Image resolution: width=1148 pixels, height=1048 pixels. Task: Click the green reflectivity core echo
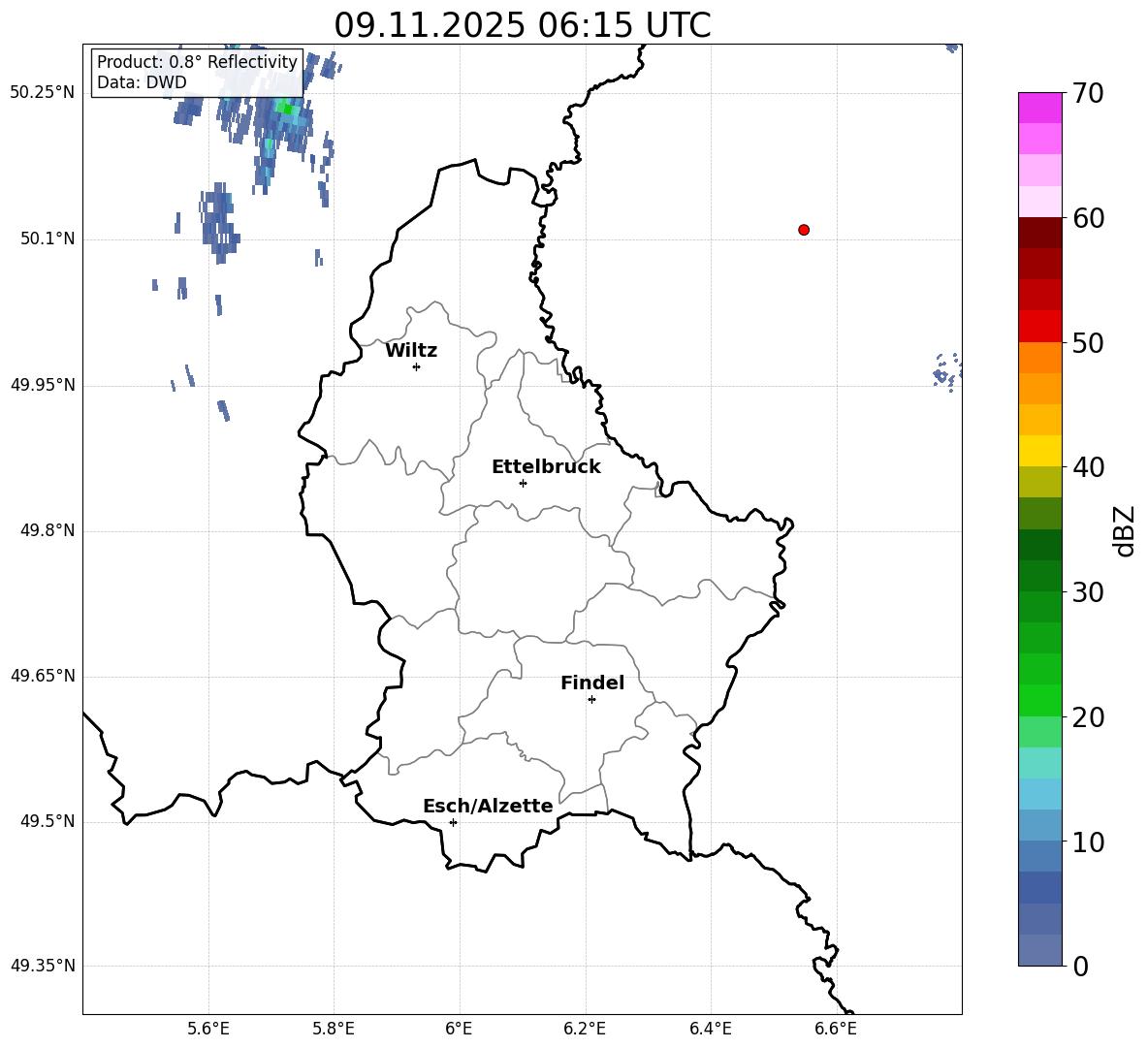pyautogui.click(x=285, y=109)
